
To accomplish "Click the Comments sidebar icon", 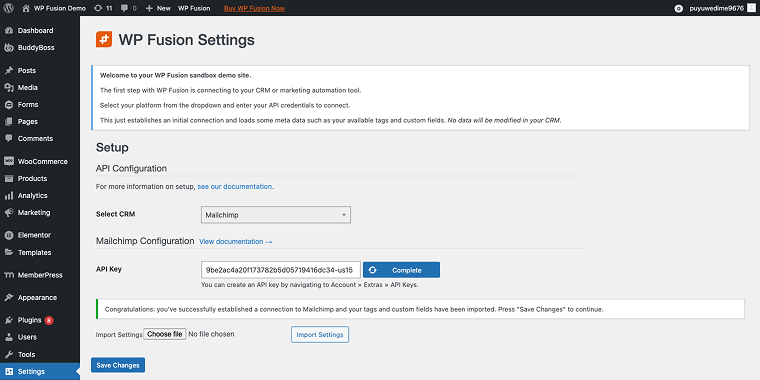I will click(9, 139).
